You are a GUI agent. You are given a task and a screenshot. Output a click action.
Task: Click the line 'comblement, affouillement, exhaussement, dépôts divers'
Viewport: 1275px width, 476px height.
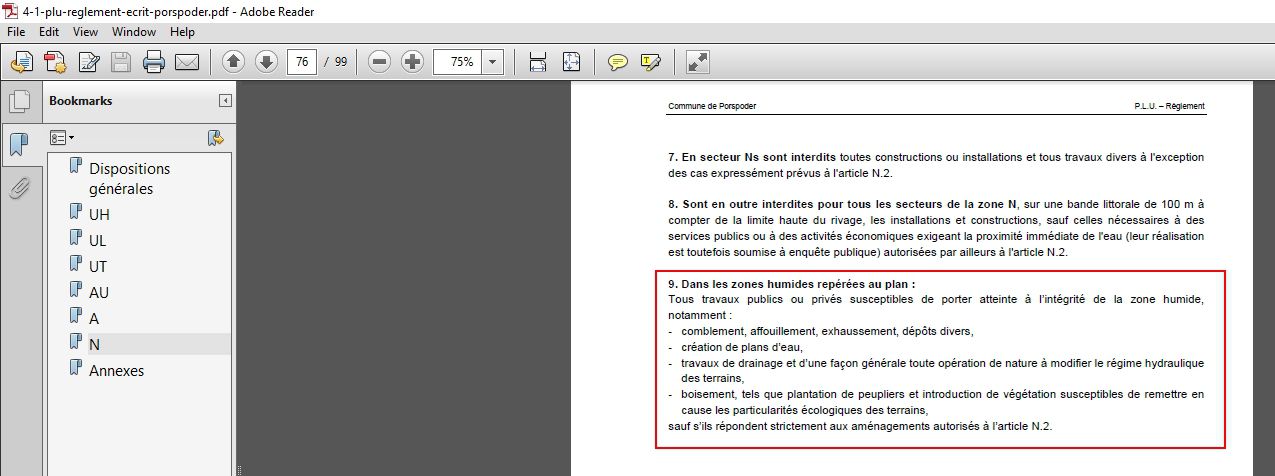827,331
